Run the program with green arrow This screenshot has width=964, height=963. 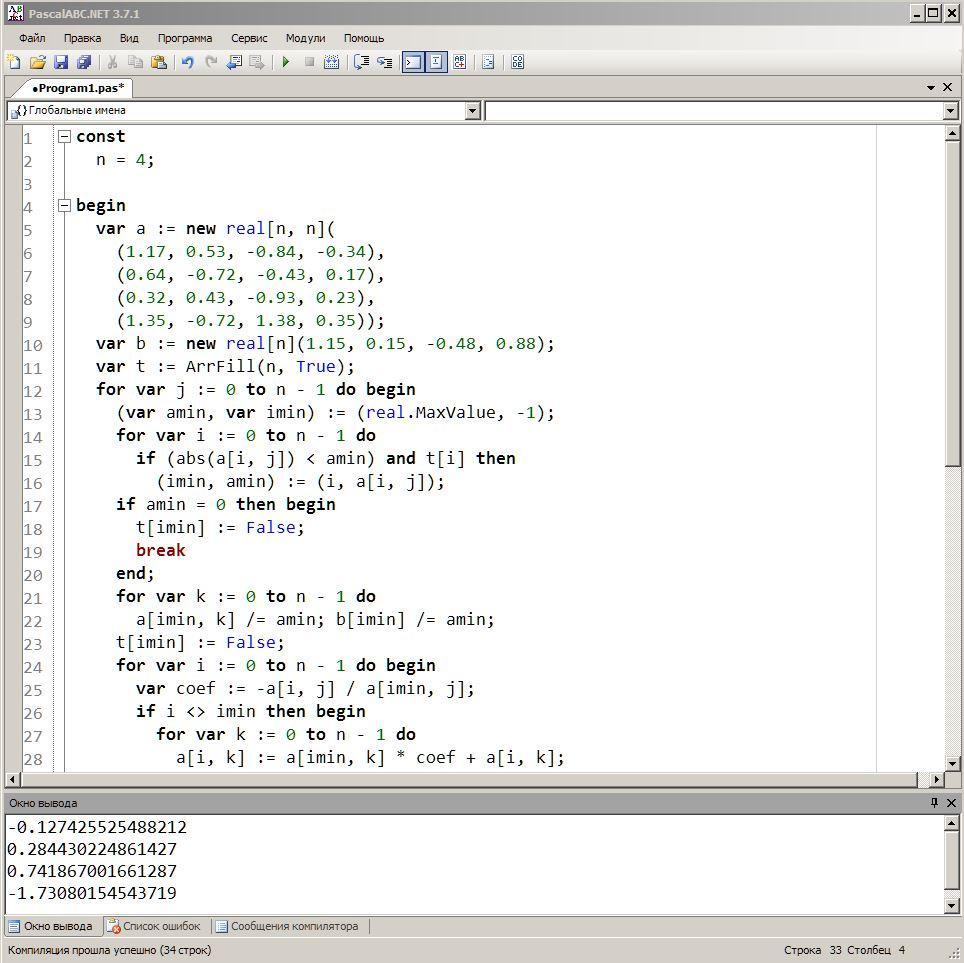286,62
